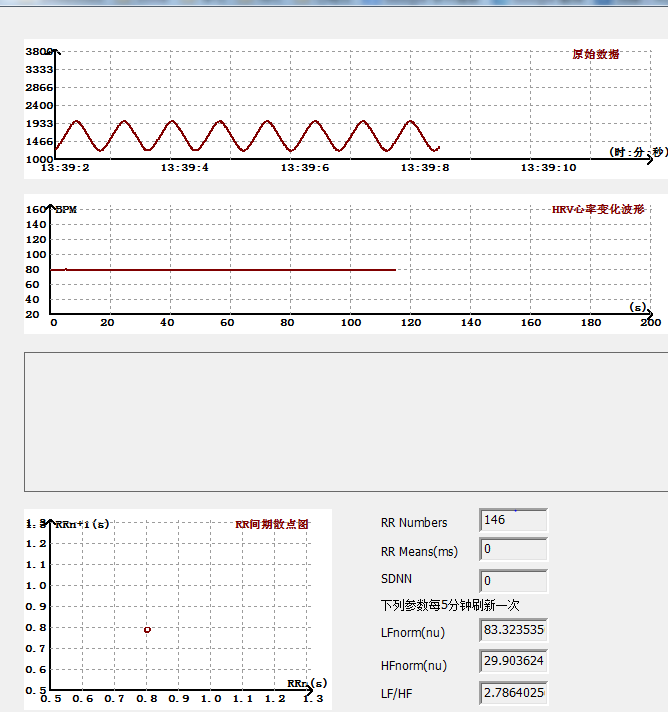The image size is (668, 712).
Task: Click the '13:39:2' time axis label
Action: 65,168
